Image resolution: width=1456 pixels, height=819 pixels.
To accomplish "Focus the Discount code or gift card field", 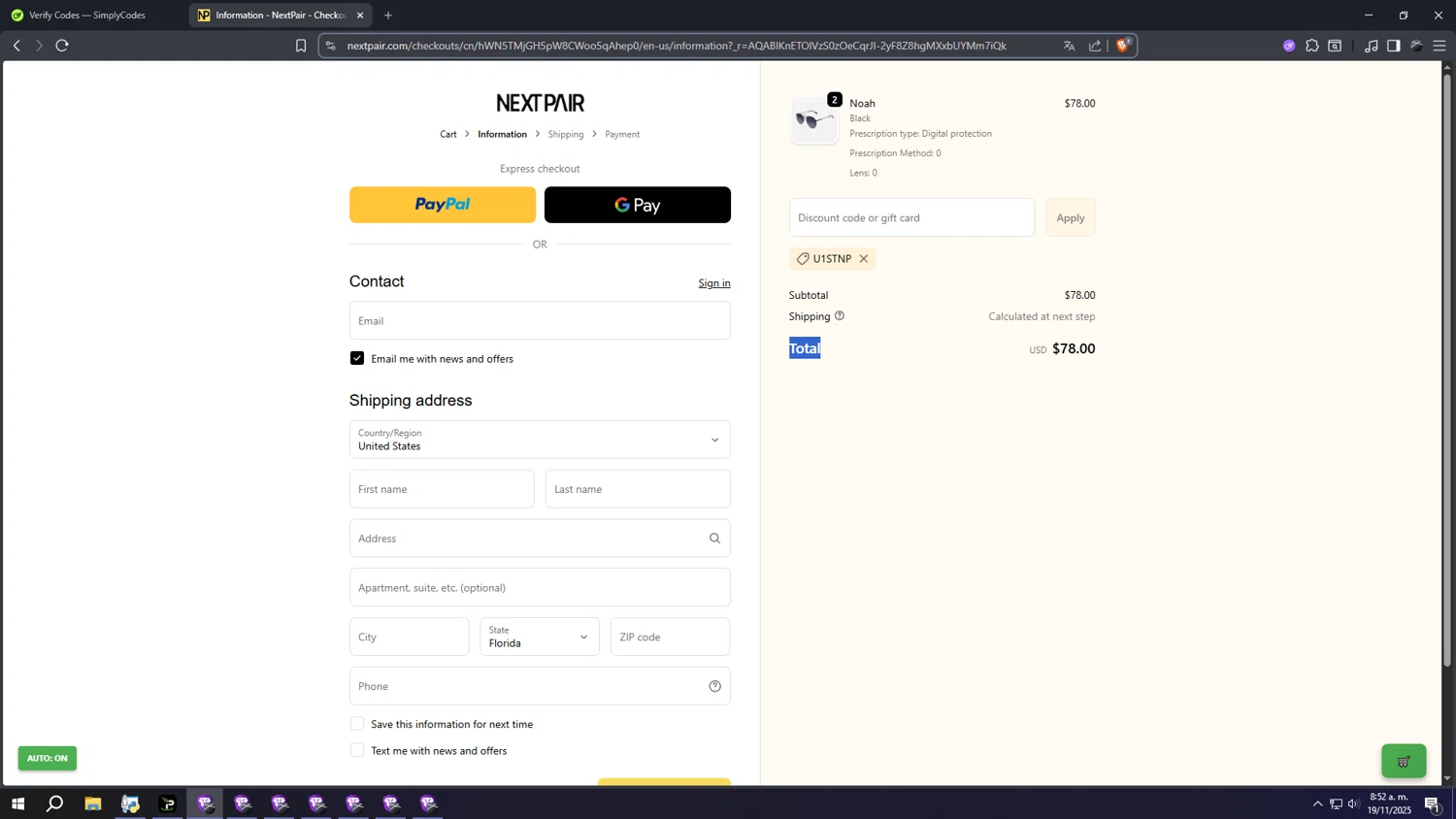I will [911, 217].
